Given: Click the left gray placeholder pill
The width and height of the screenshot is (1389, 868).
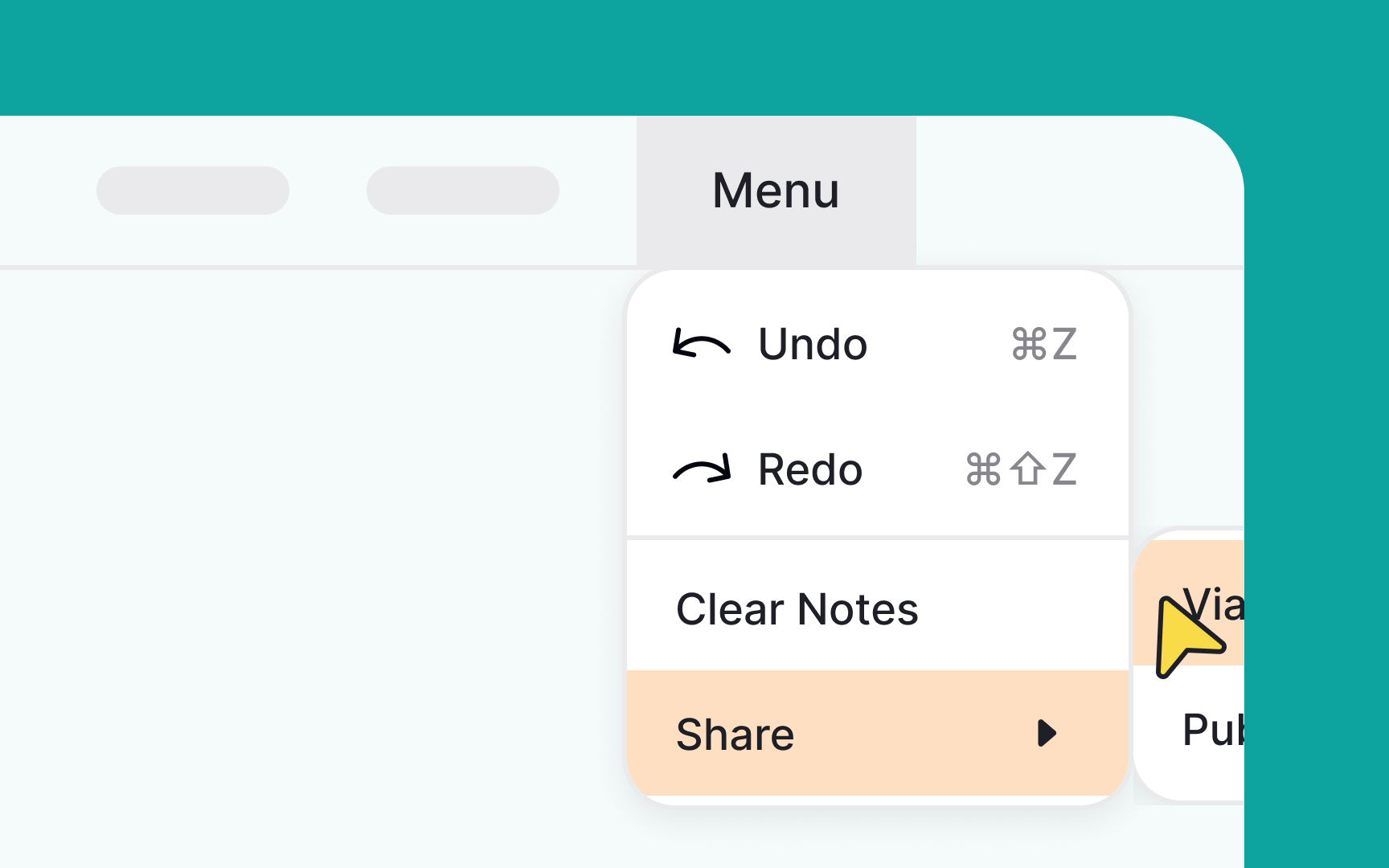Looking at the screenshot, I should pyautogui.click(x=193, y=190).
